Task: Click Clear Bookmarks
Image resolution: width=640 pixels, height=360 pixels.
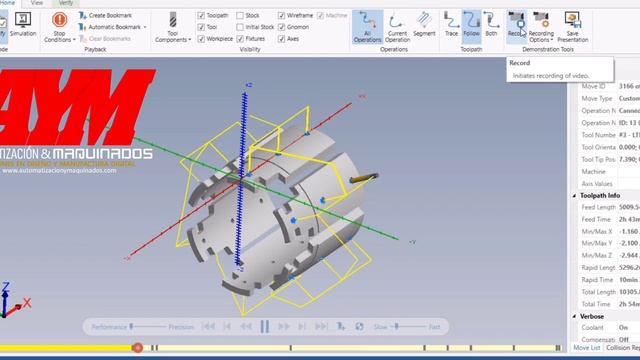Action: coord(104,39)
